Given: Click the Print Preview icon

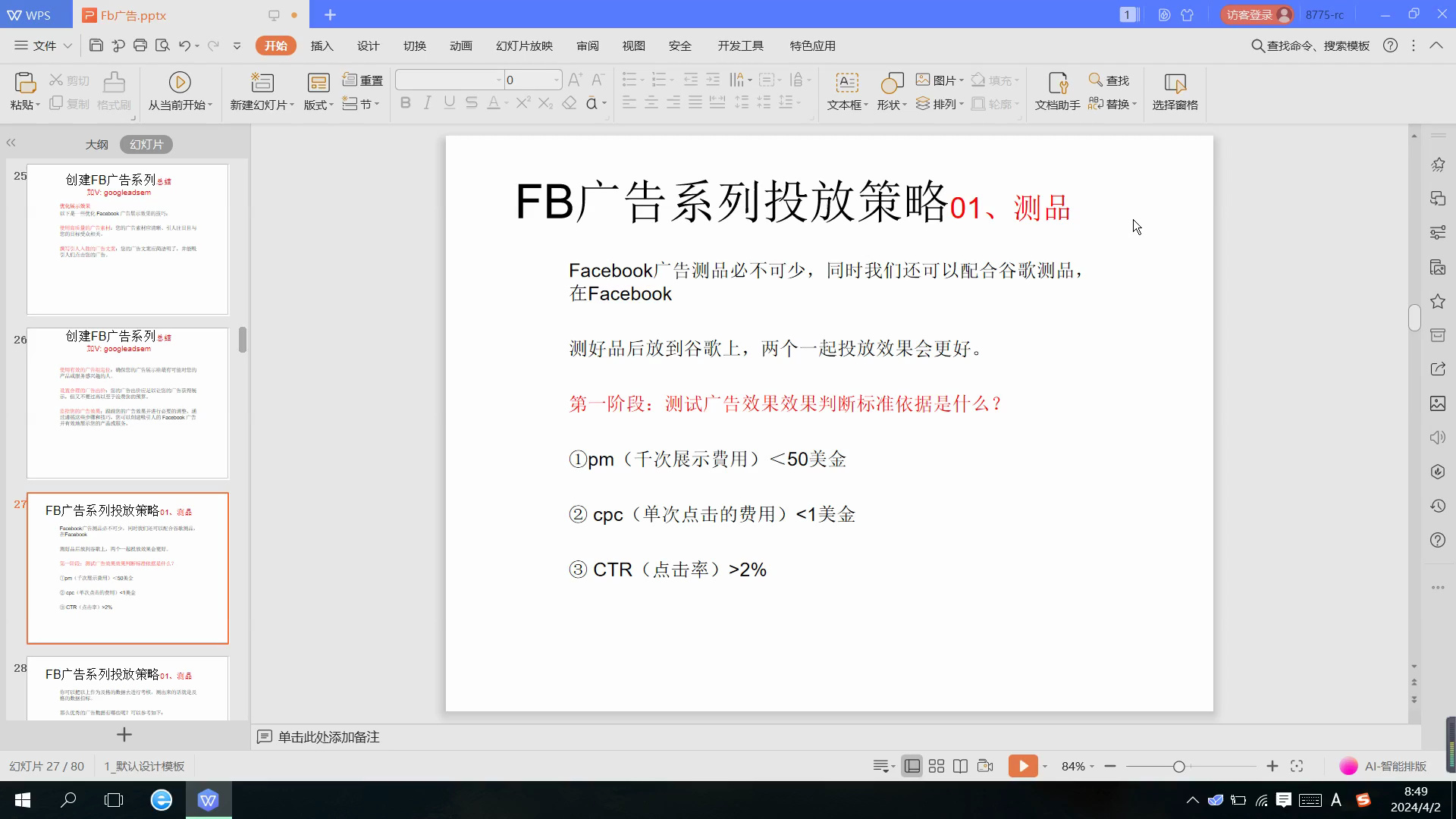Looking at the screenshot, I should tap(162, 45).
